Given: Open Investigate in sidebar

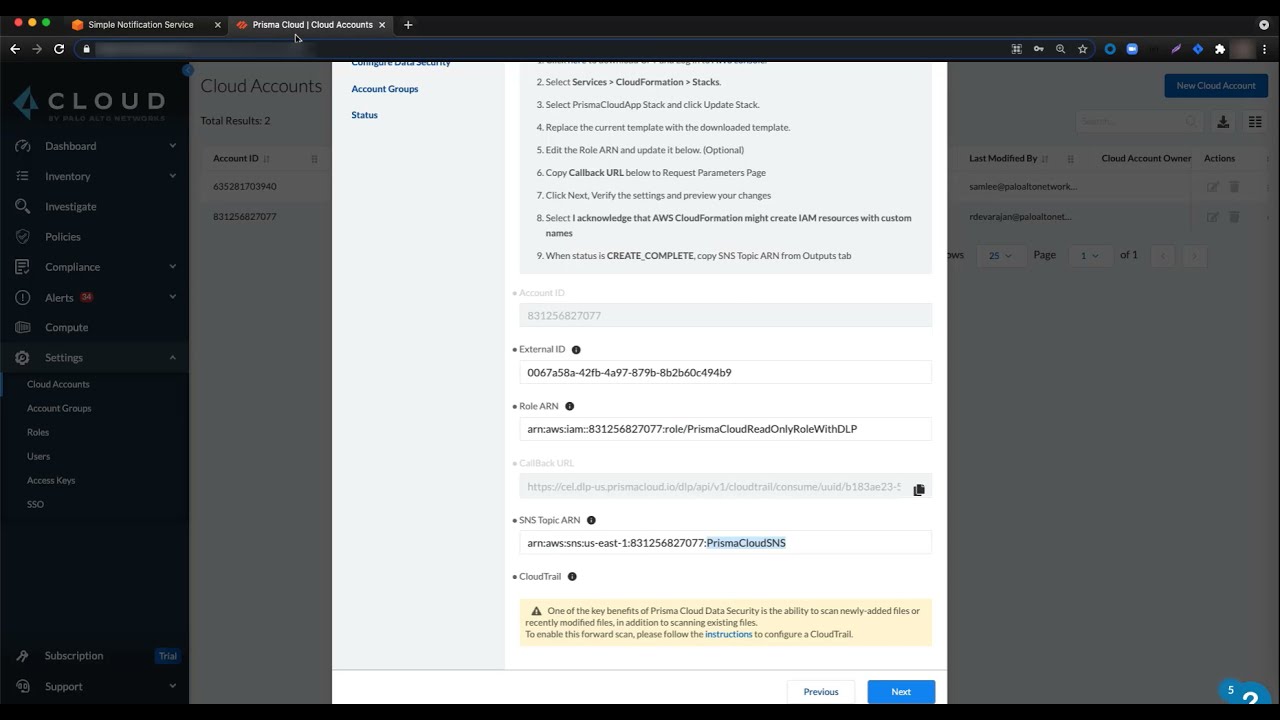Looking at the screenshot, I should pyautogui.click(x=70, y=206).
